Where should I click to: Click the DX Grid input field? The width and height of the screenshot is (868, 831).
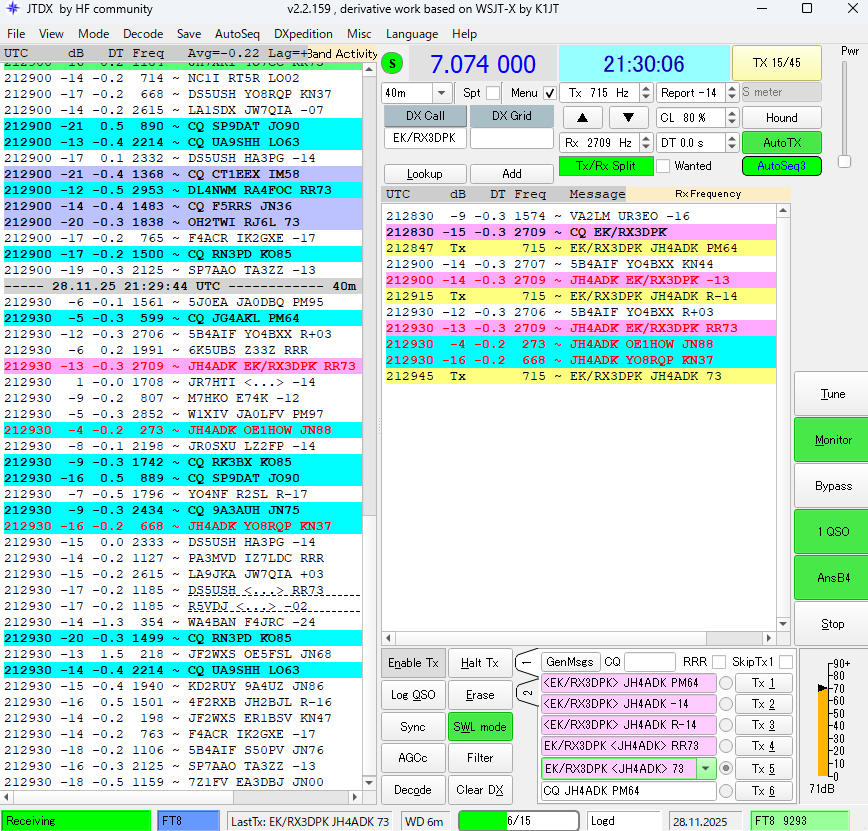coord(511,138)
